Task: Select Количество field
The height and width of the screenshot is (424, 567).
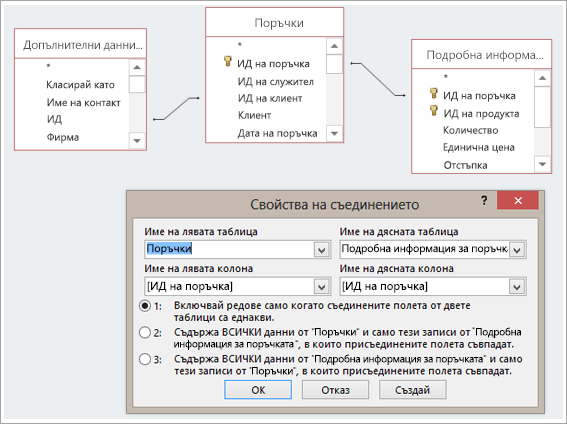Action: tap(470, 130)
